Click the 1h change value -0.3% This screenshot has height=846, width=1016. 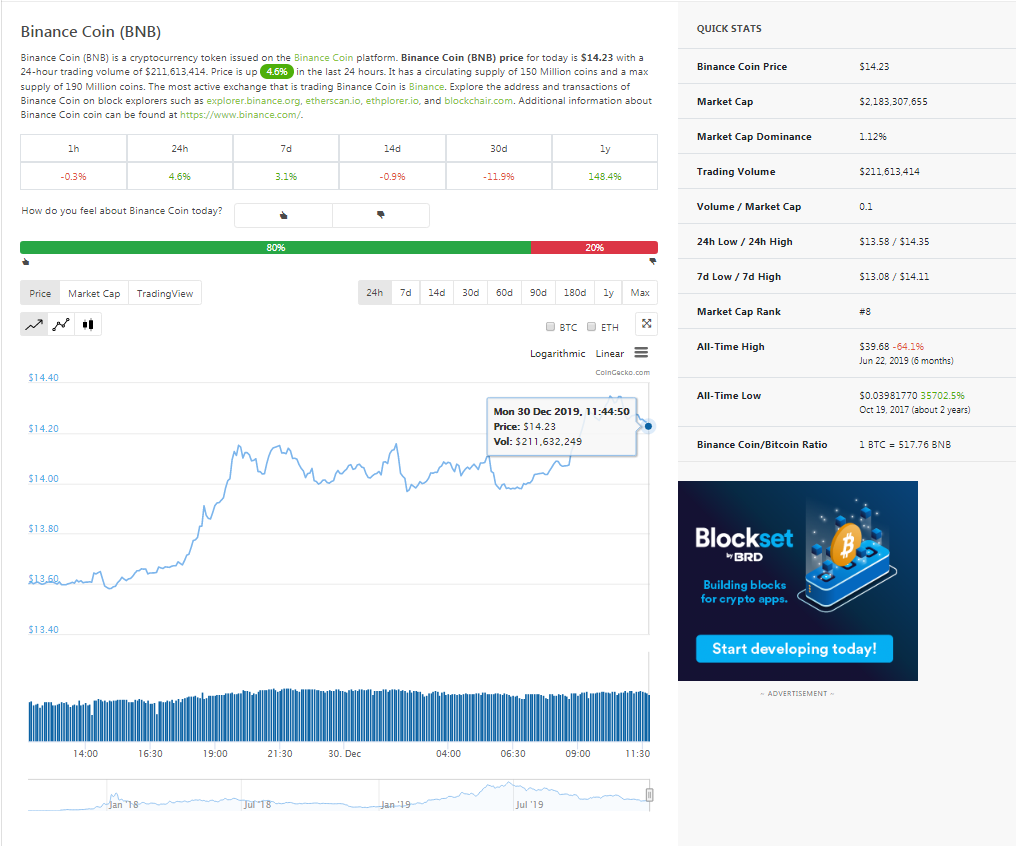[73, 176]
